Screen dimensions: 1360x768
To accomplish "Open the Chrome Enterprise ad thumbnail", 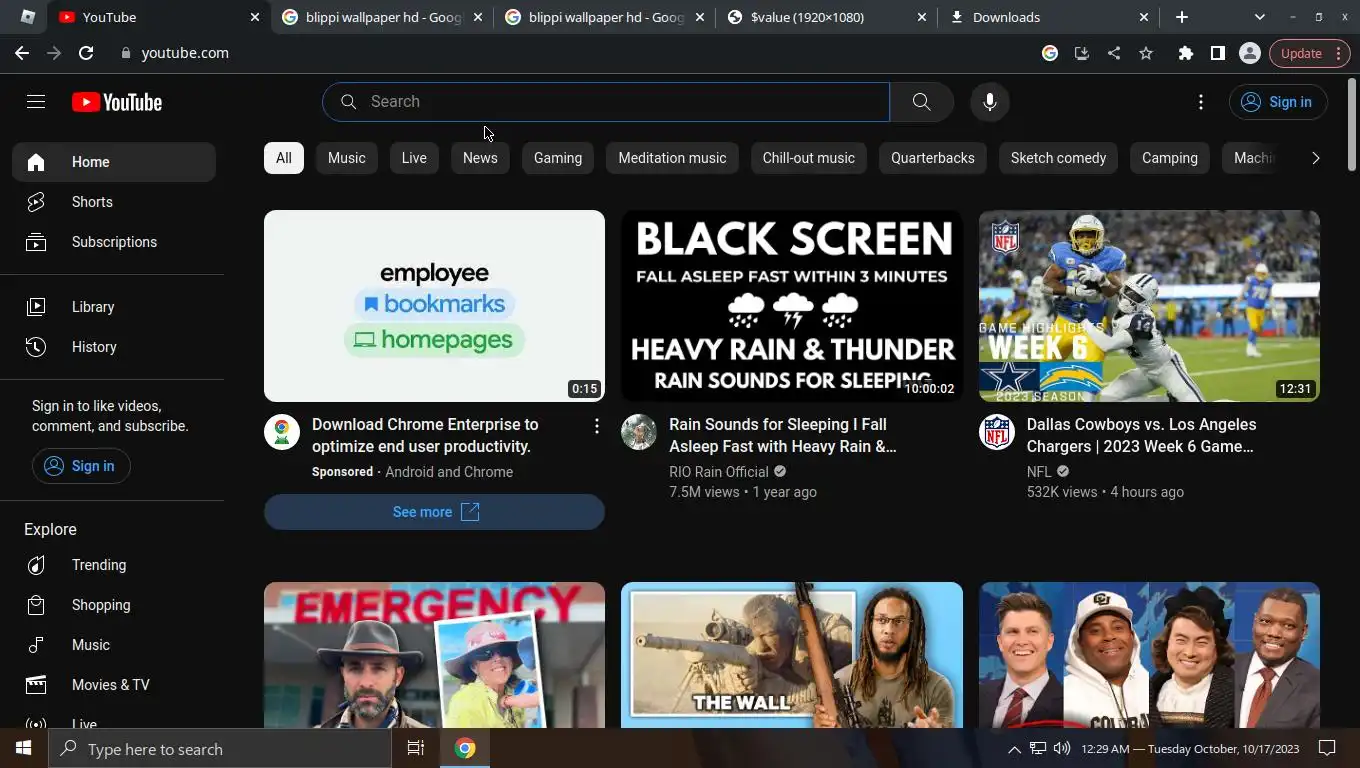I will 434,306.
